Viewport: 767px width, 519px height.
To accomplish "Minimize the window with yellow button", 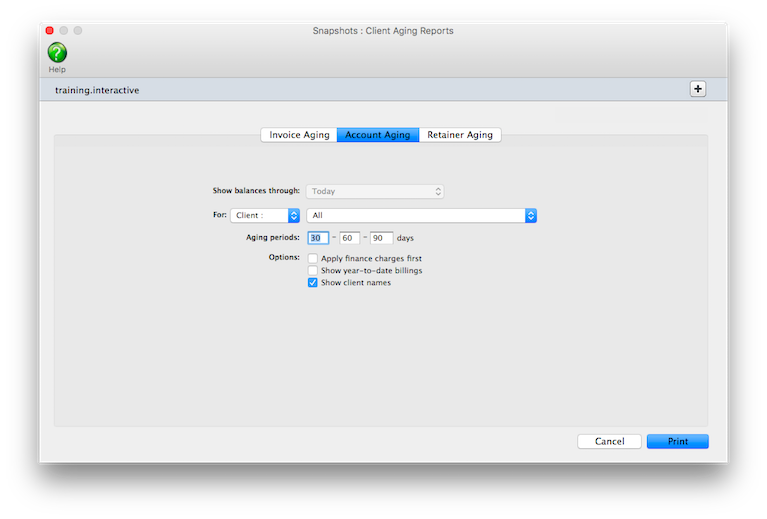I will [x=64, y=31].
